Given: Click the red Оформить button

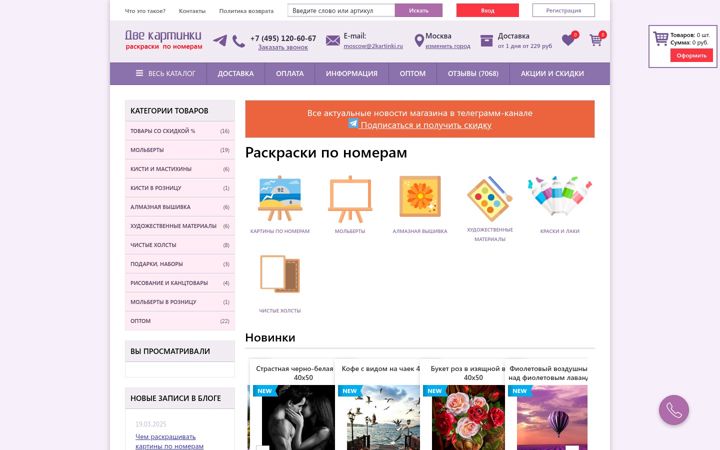Looking at the screenshot, I should pos(692,56).
